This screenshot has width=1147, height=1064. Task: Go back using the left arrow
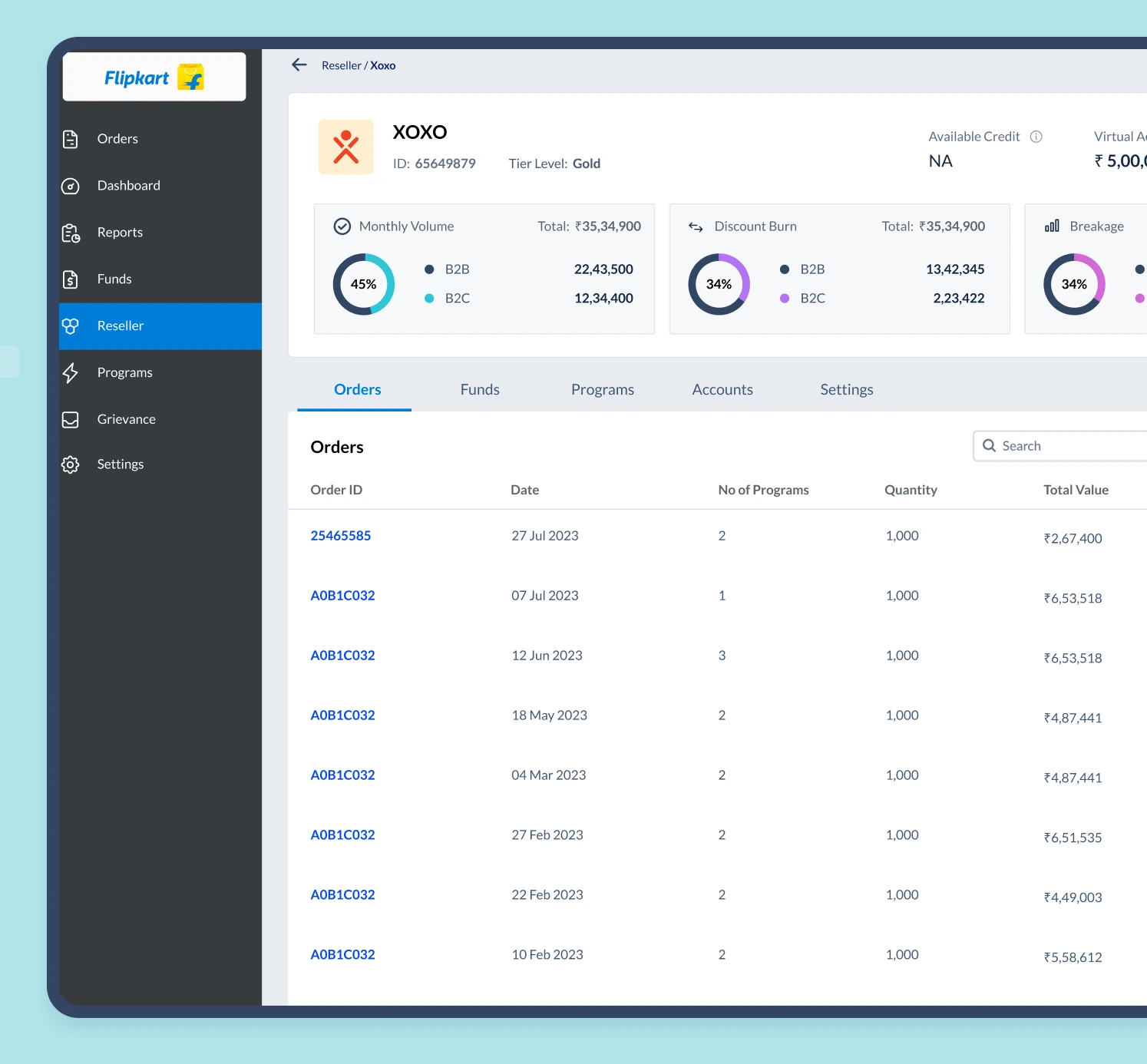(299, 65)
